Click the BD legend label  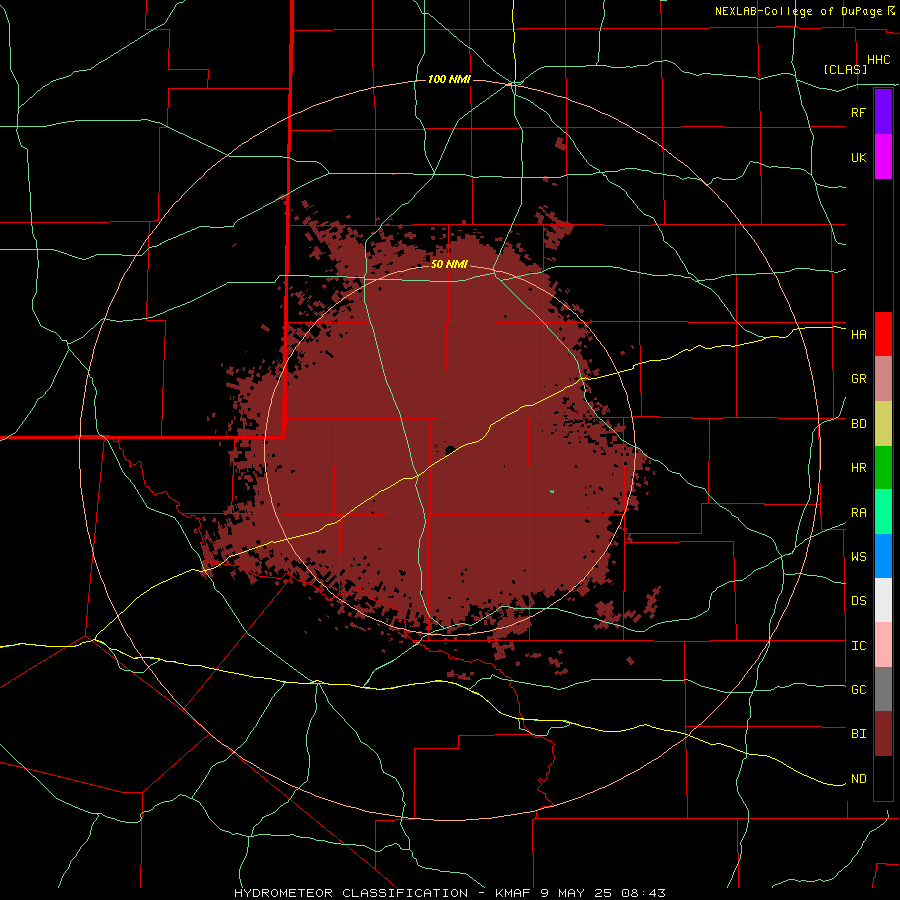(858, 424)
